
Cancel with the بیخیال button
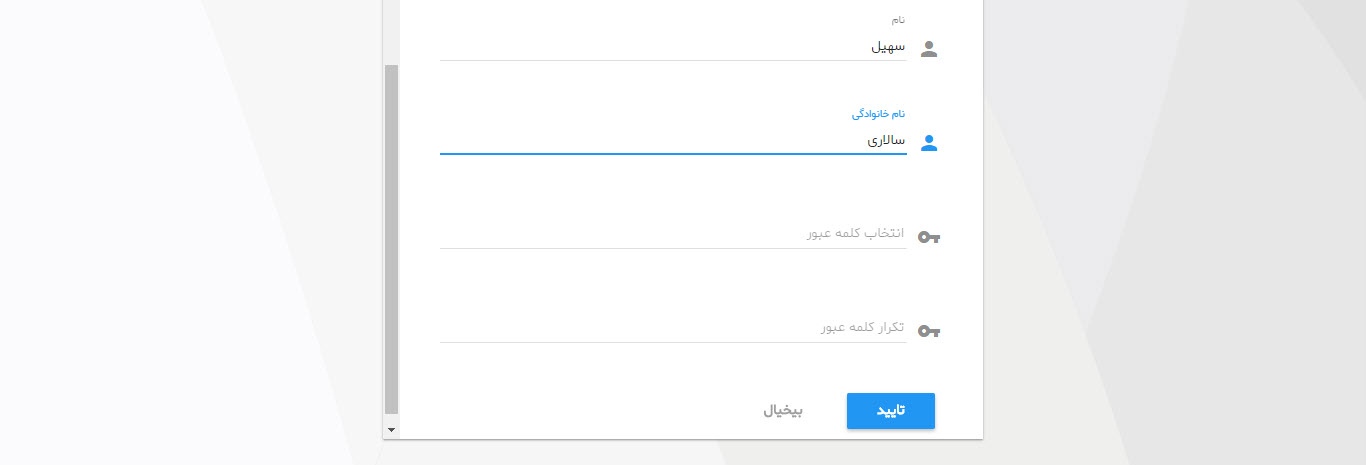coord(783,411)
